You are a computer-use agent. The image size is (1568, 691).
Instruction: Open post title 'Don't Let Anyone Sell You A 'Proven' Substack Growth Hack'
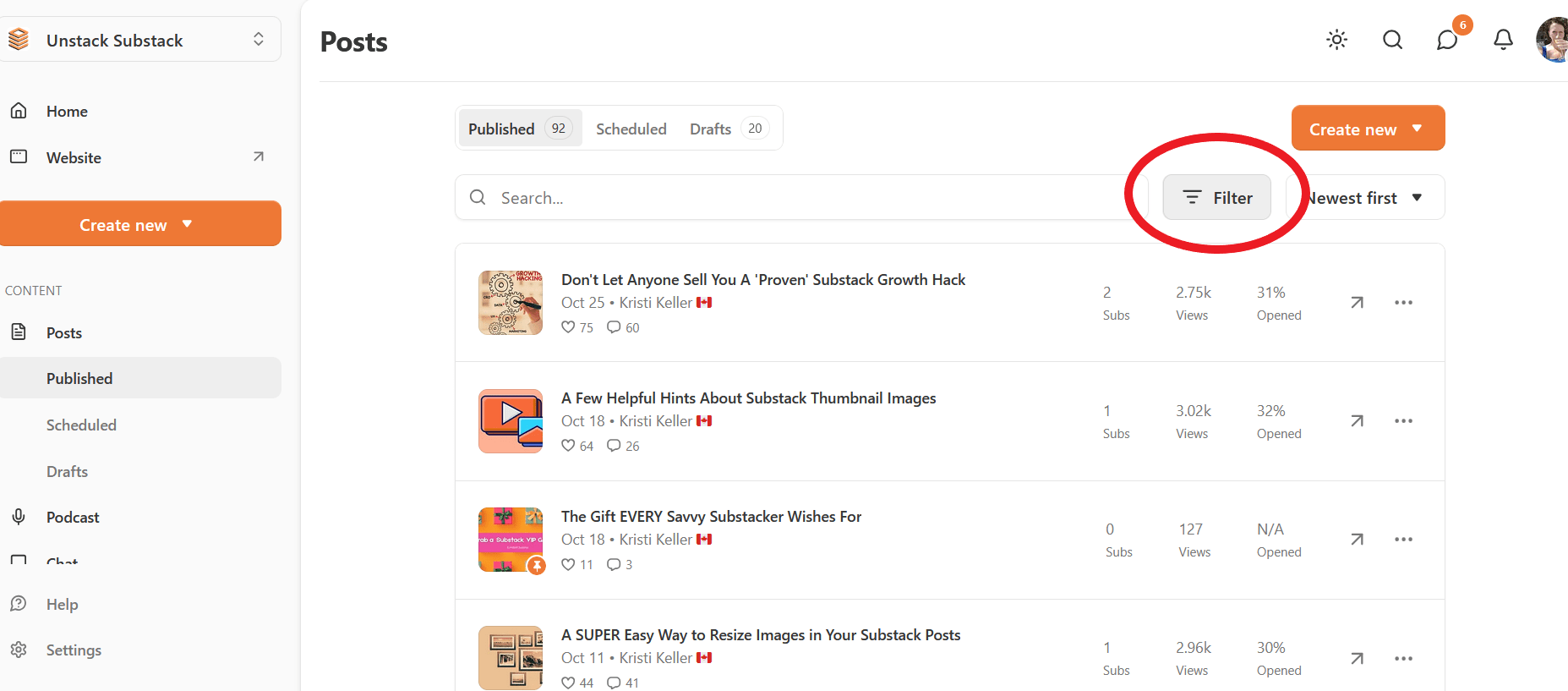tap(763, 279)
